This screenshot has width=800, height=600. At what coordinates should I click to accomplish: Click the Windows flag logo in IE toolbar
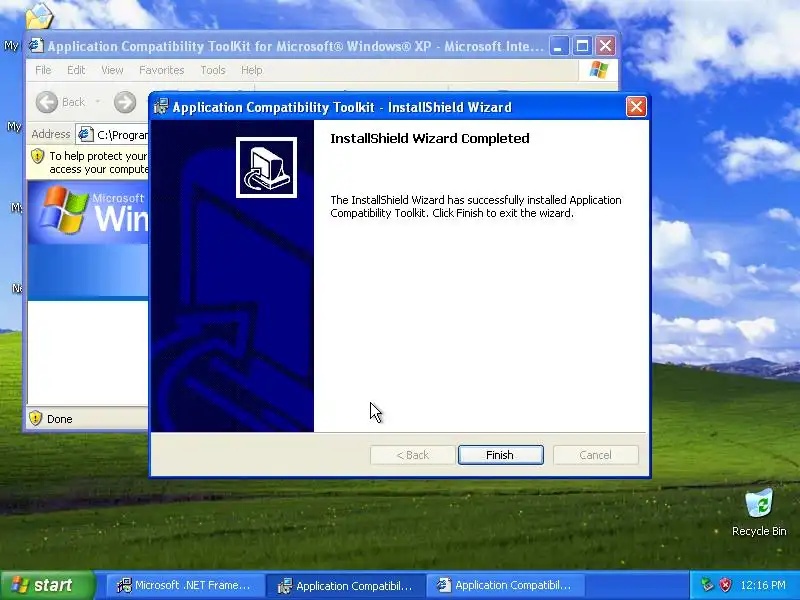(x=598, y=70)
